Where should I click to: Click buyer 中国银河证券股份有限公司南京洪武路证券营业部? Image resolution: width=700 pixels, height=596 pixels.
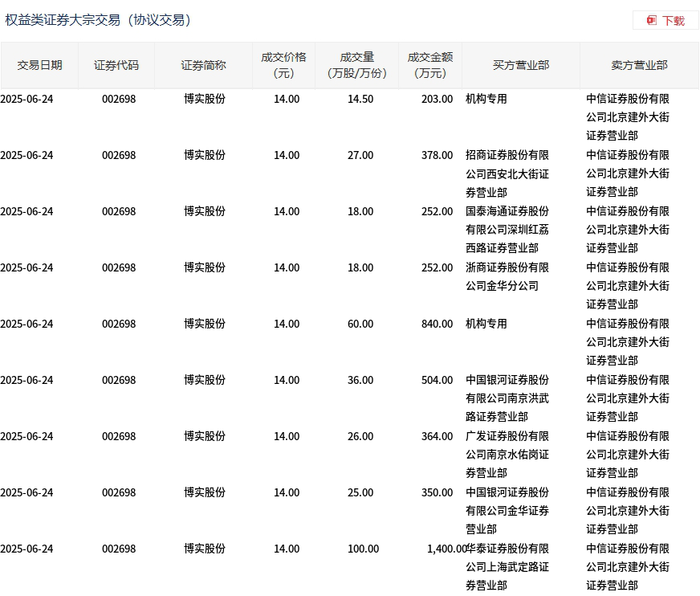tap(507, 398)
